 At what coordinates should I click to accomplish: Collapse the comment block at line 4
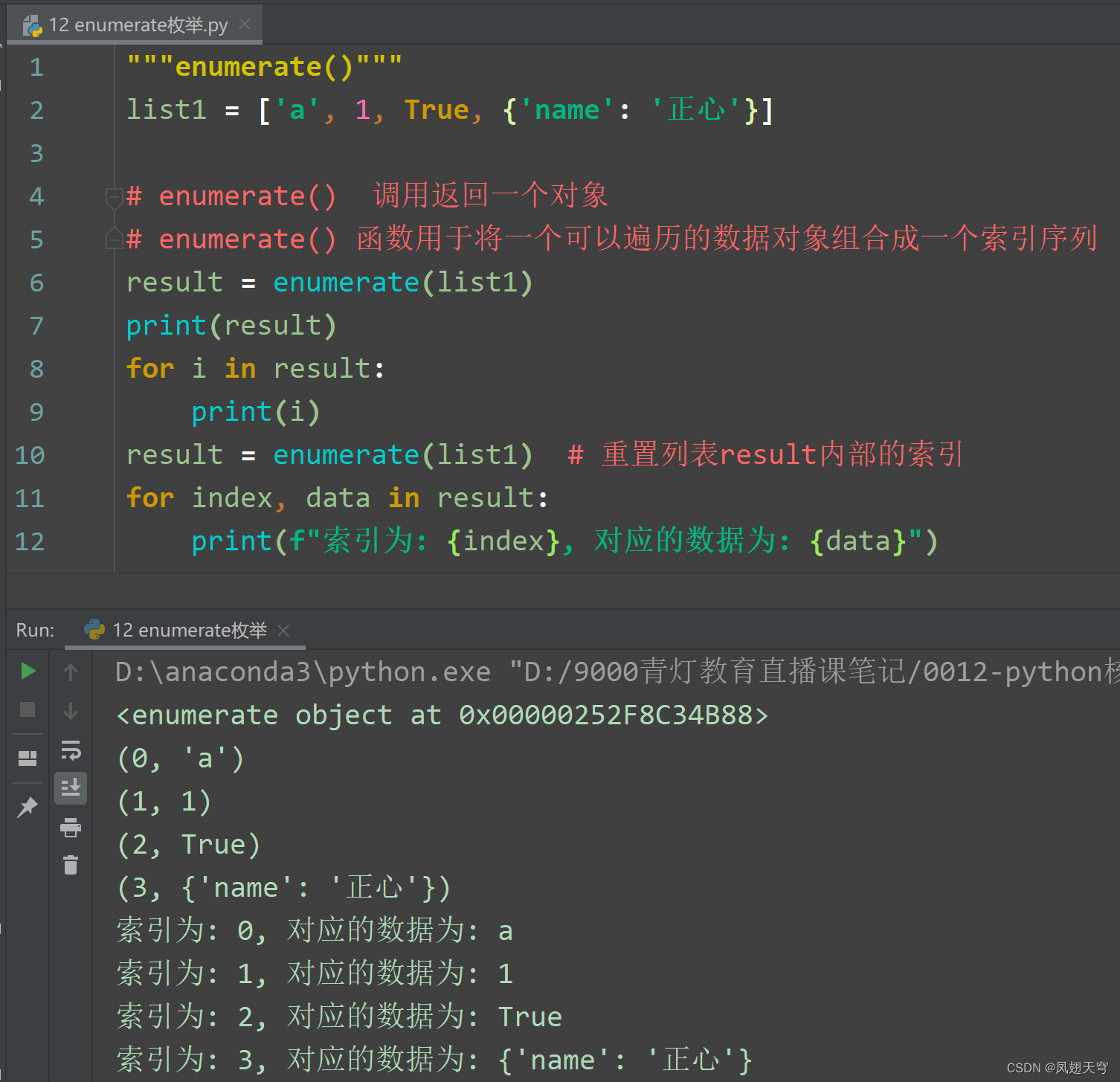(x=113, y=196)
